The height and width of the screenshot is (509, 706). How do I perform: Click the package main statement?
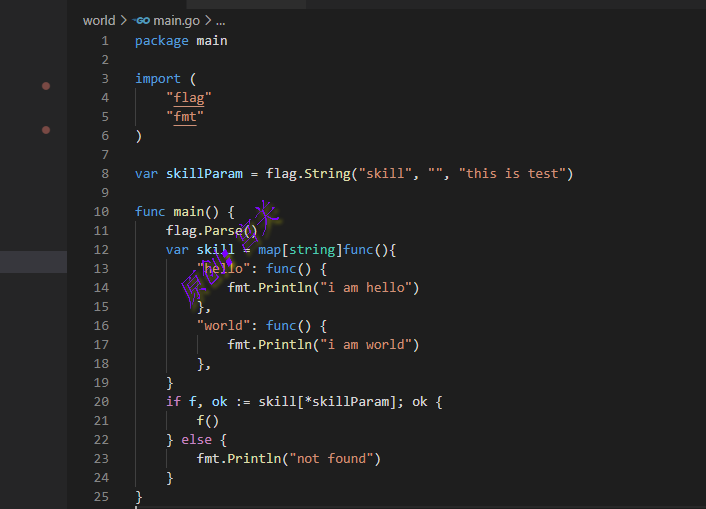(x=181, y=41)
